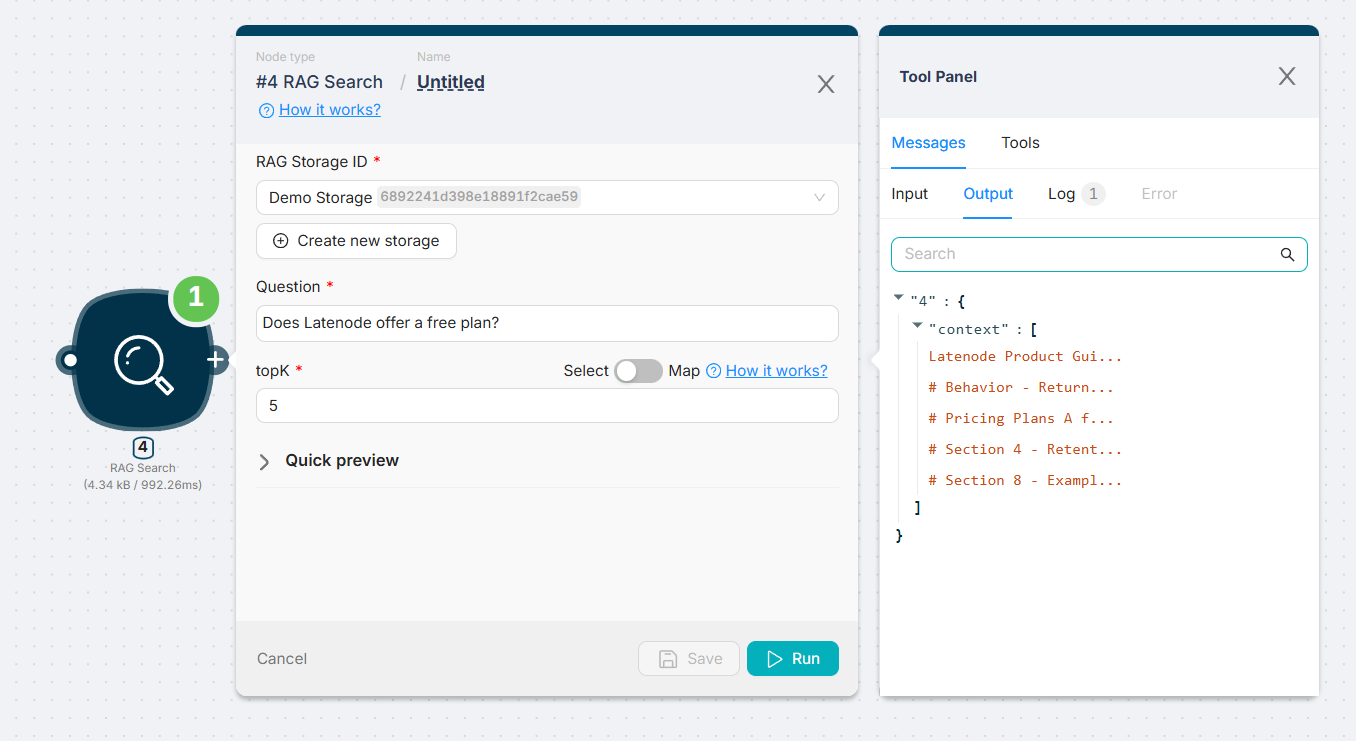Open the RAG Storage ID dropdown
Viewport: 1356px width, 741px height.
(x=546, y=198)
